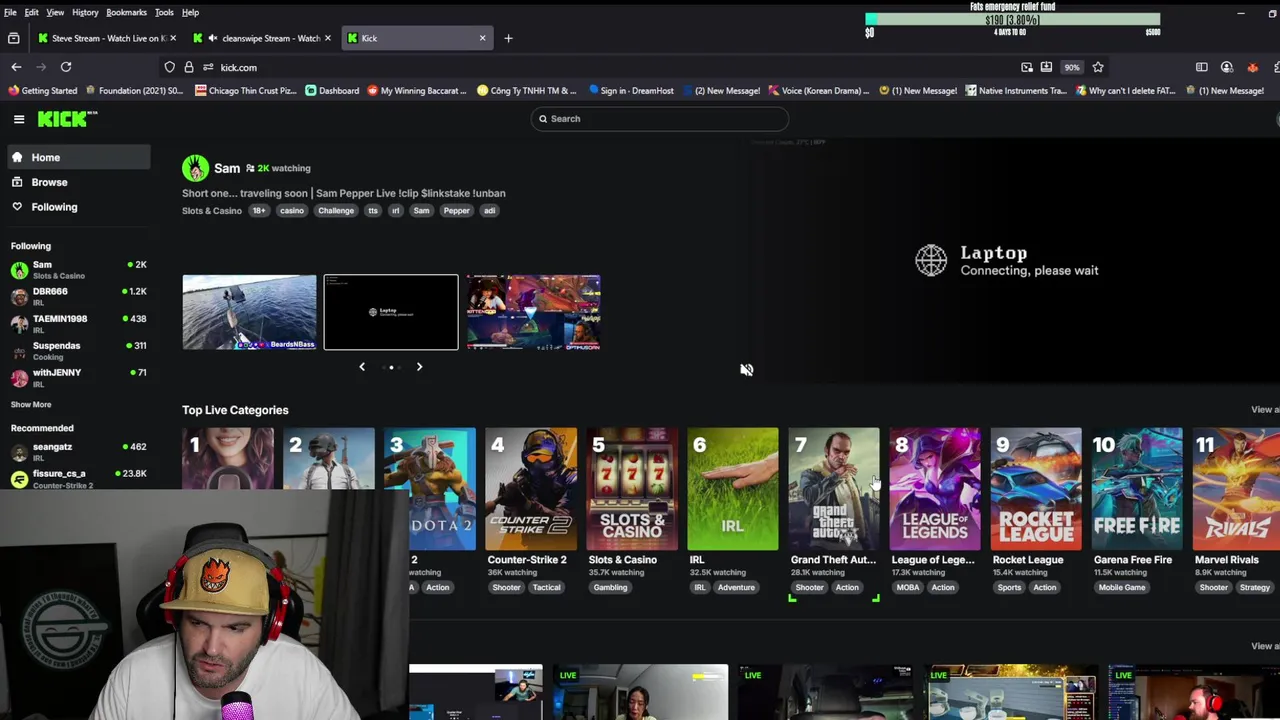This screenshot has width=1280, height=720.
Task: Click the Gambling tag under Slots & Casino
Action: point(610,588)
